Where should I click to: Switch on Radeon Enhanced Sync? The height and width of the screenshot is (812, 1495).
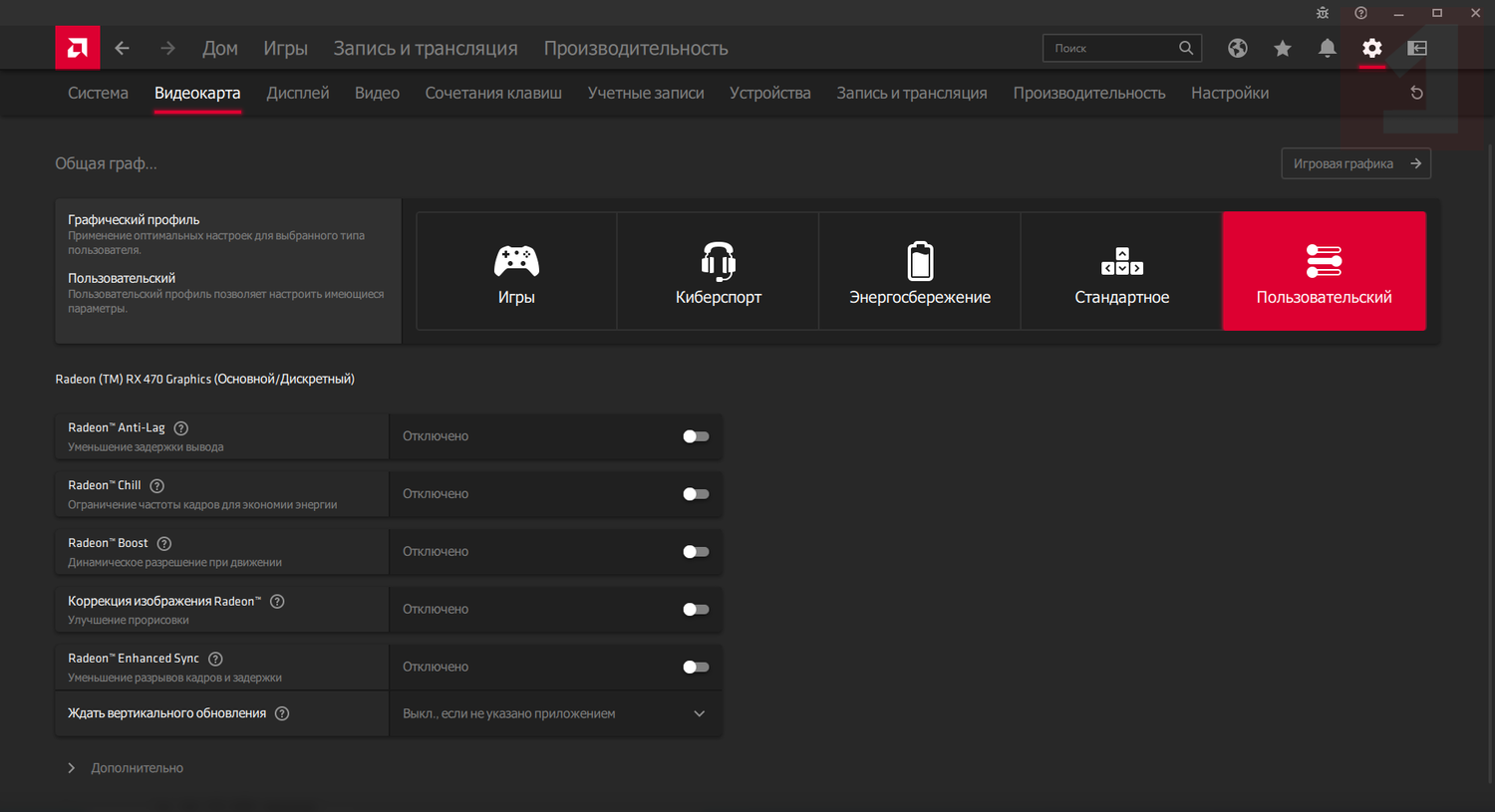696,668
